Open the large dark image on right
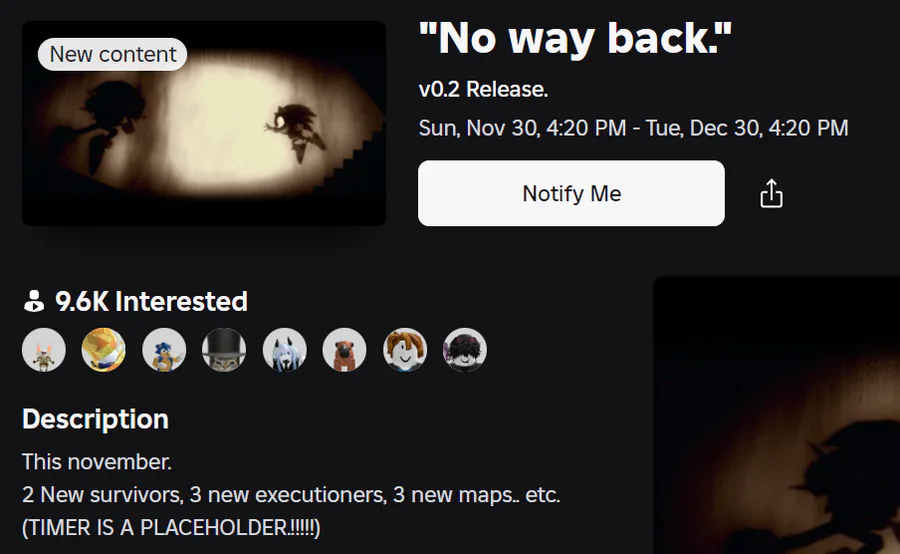Screen dimensions: 900x554 (777, 415)
